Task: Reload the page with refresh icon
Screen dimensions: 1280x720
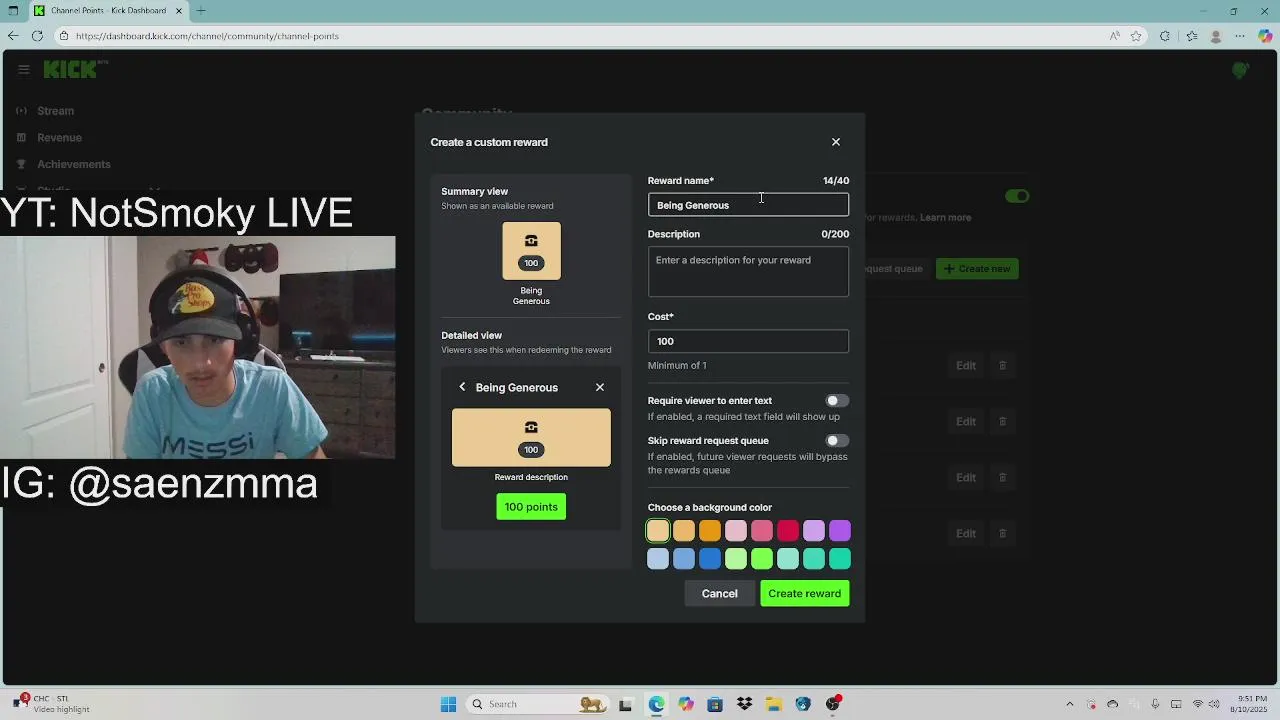Action: (37, 36)
